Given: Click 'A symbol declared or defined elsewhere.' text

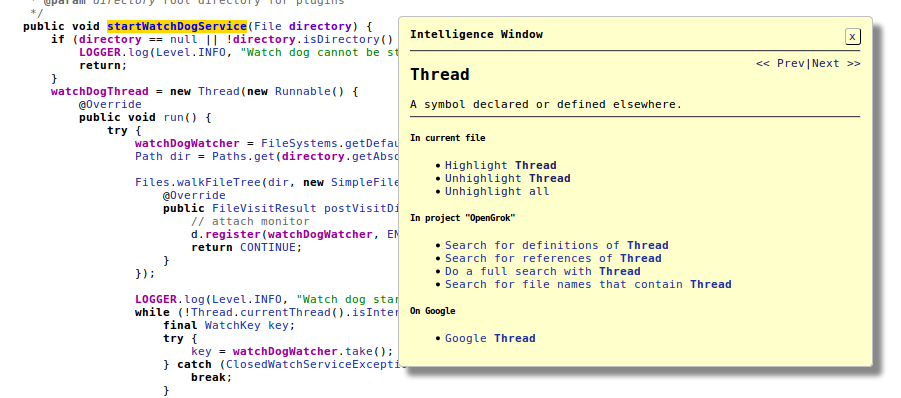Looking at the screenshot, I should coord(546,105).
